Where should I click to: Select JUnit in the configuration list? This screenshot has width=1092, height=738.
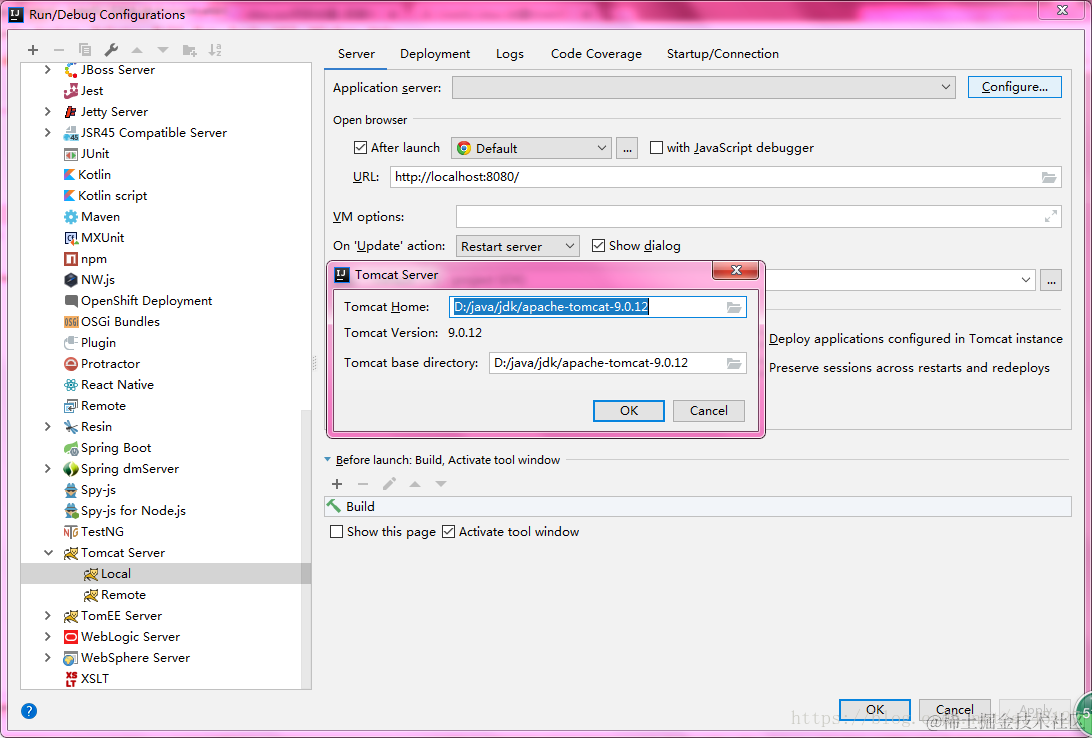[95, 153]
